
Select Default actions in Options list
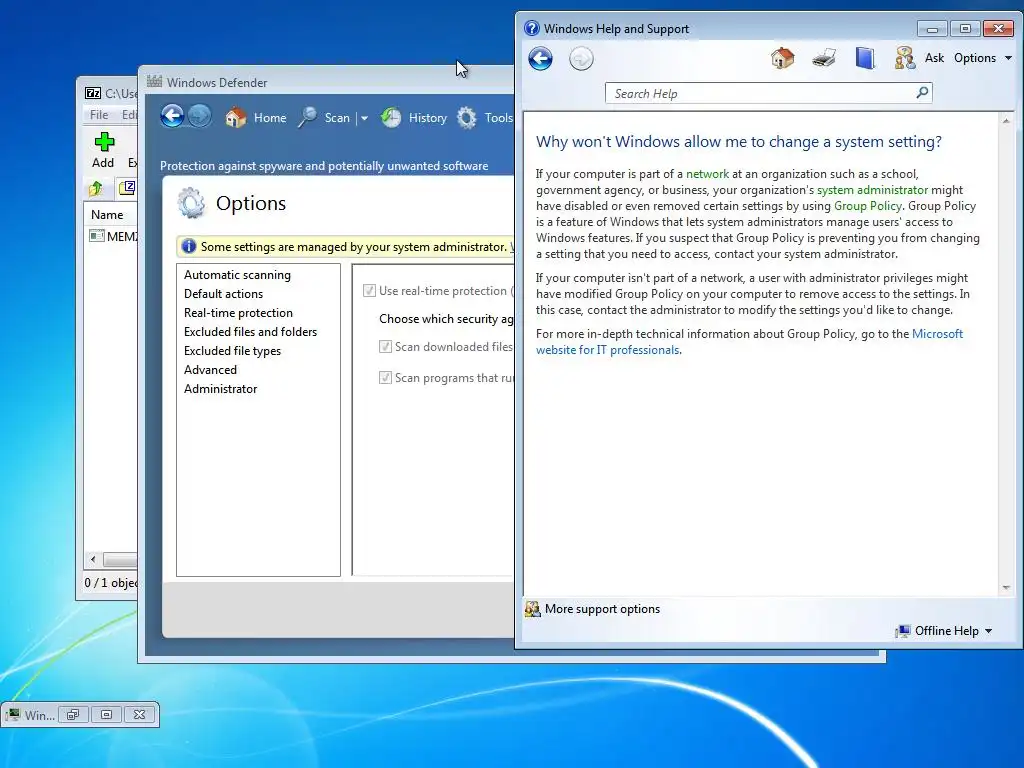coord(223,294)
